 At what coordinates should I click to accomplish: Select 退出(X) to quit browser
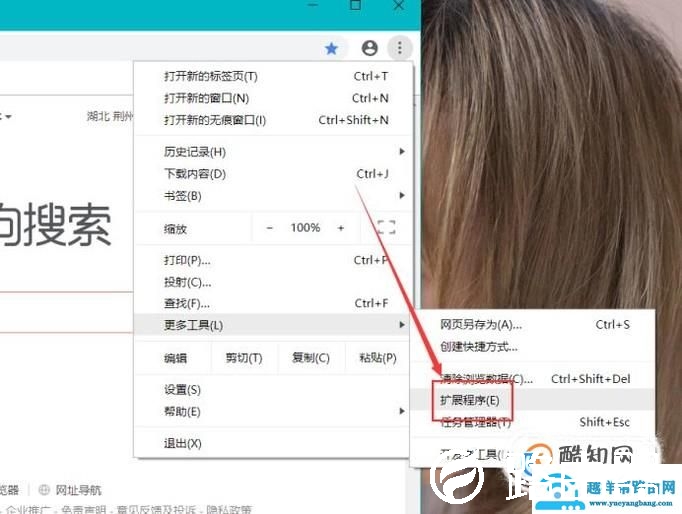273,444
